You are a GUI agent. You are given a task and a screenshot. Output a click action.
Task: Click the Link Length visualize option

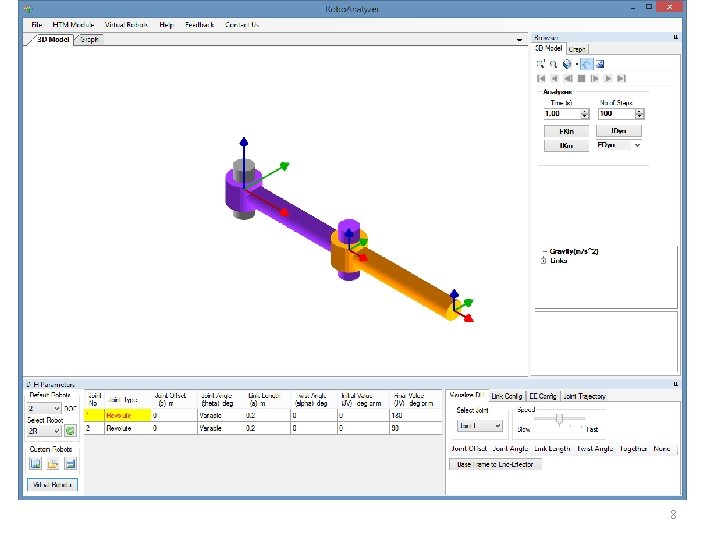(552, 449)
